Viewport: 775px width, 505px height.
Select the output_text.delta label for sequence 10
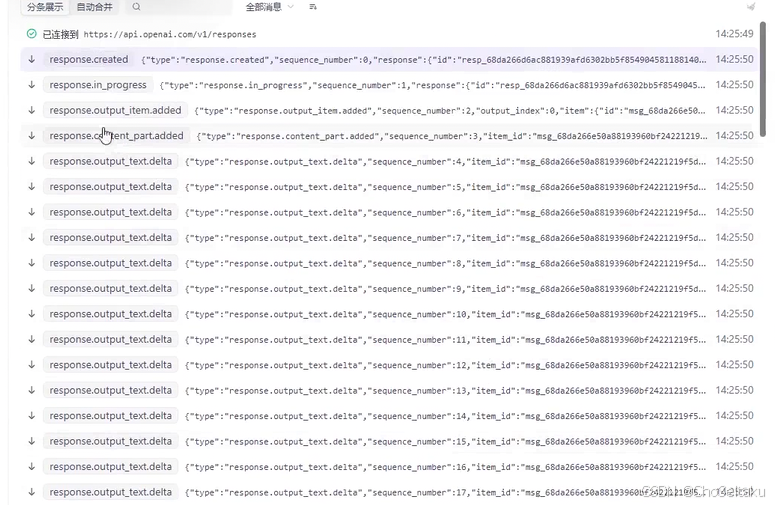click(110, 314)
